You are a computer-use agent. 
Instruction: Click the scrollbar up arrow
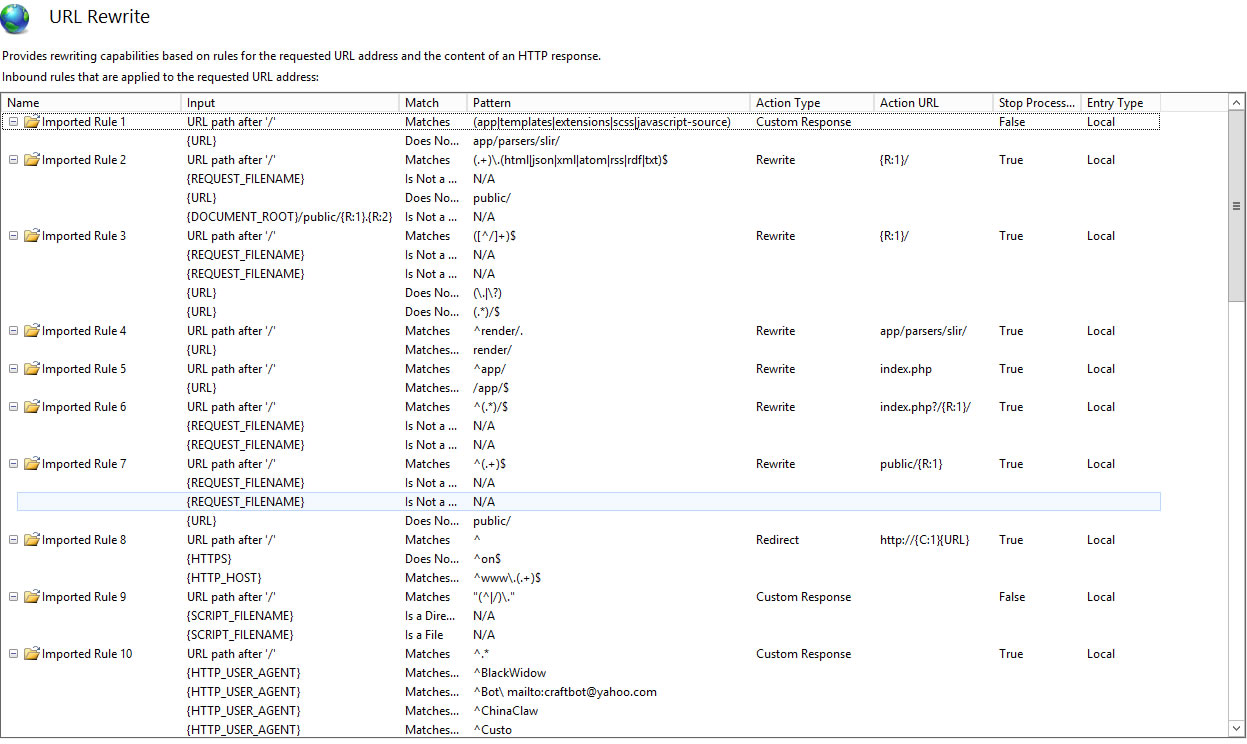(x=1236, y=103)
